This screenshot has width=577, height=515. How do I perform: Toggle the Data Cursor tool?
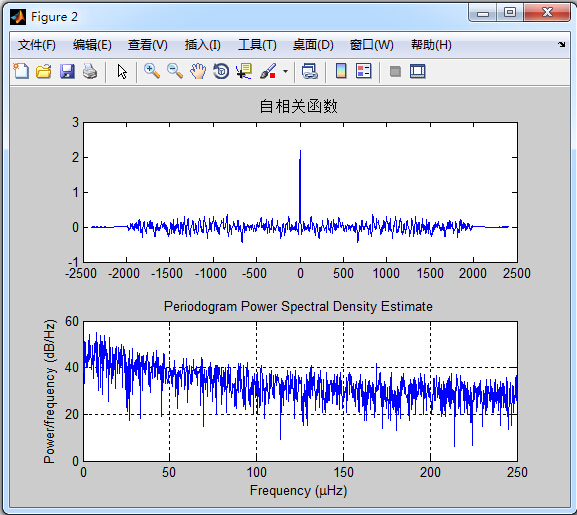244,71
